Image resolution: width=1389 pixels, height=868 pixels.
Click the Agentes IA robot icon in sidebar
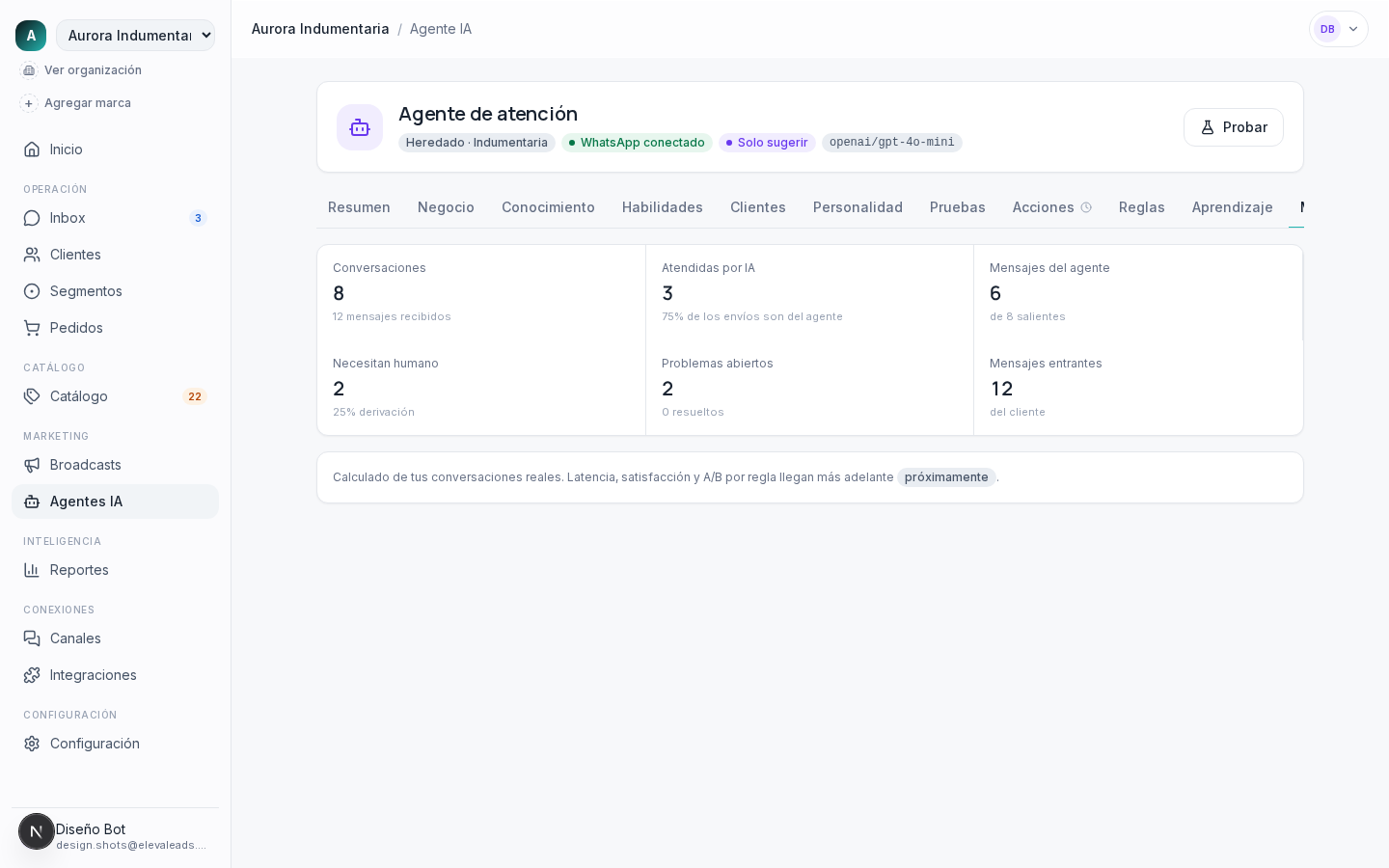pyautogui.click(x=32, y=502)
